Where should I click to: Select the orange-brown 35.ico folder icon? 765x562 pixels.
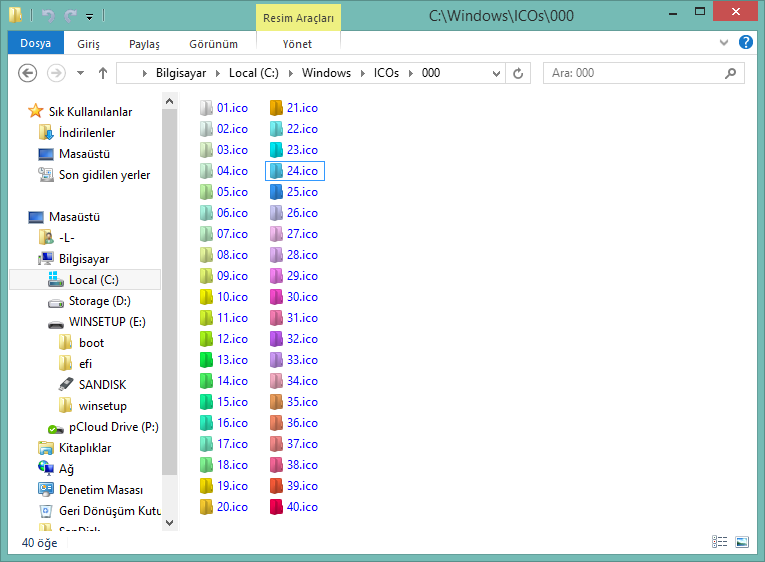pos(276,401)
